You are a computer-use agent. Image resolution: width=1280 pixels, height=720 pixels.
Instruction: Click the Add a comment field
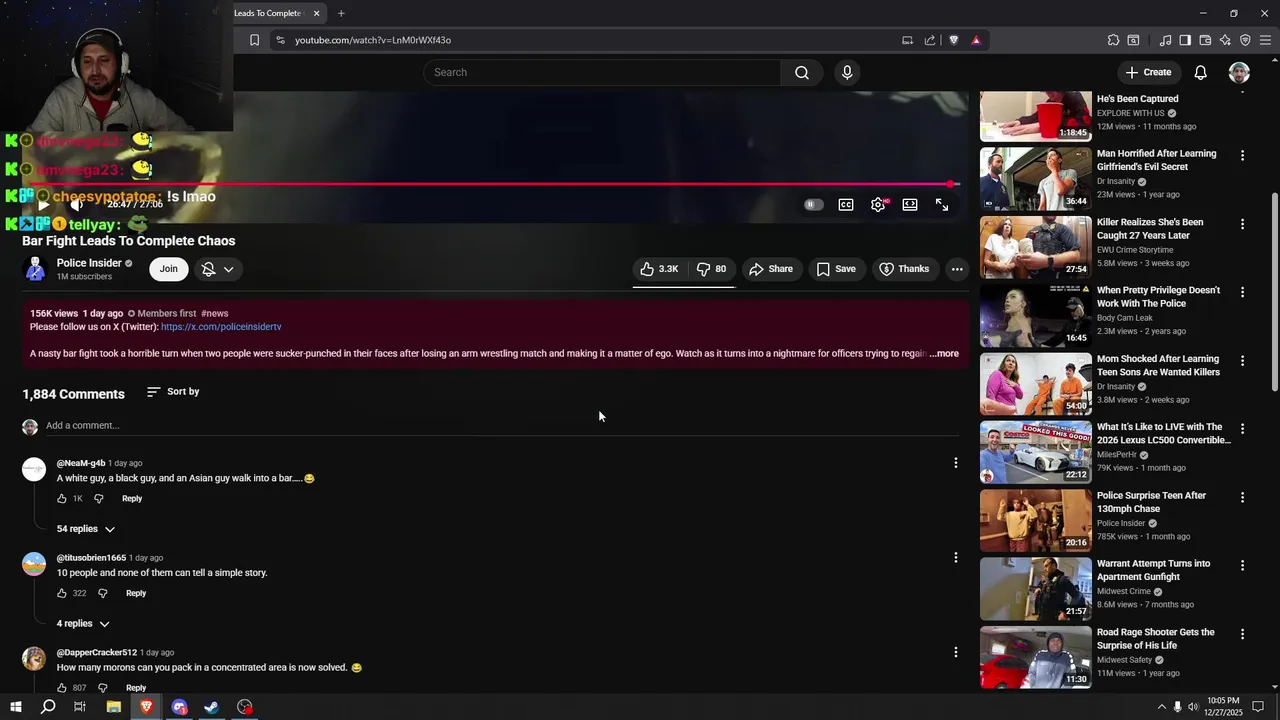(502, 426)
